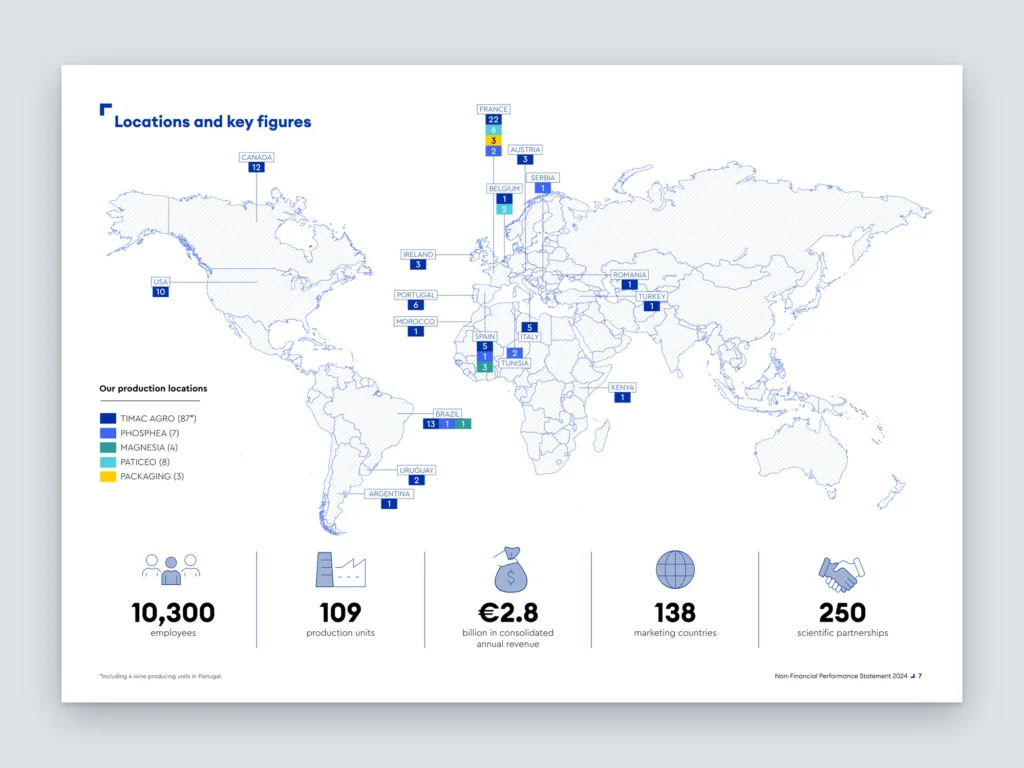
Task: Click the number 6 under Portugal
Action: point(415,305)
